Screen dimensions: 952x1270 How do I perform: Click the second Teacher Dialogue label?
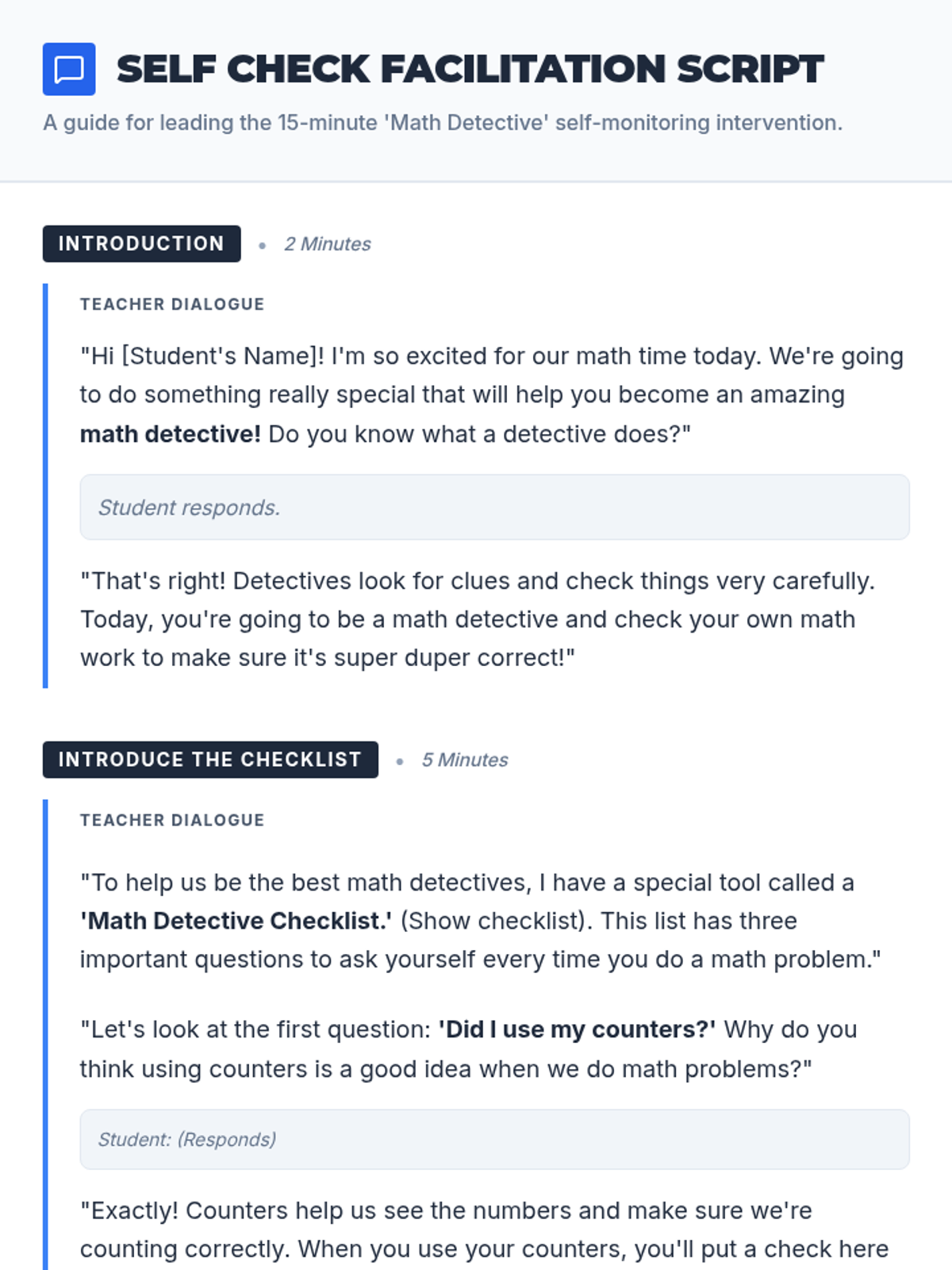[172, 821]
